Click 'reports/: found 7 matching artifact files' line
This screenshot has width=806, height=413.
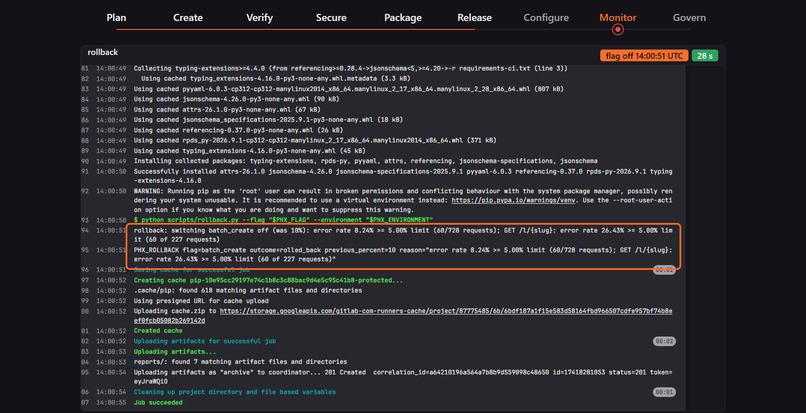[240, 362]
